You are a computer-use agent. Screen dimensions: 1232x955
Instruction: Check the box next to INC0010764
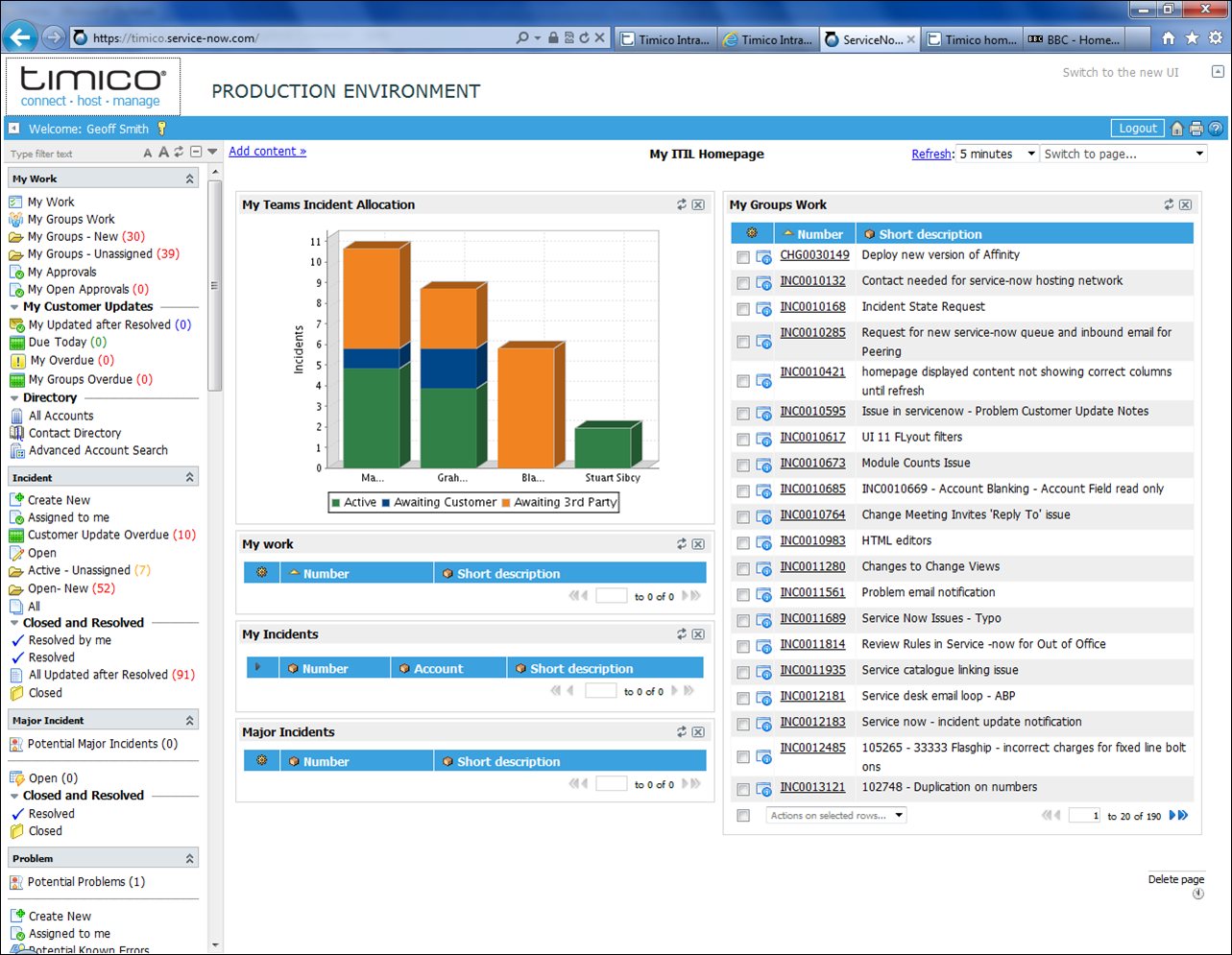coord(743,518)
